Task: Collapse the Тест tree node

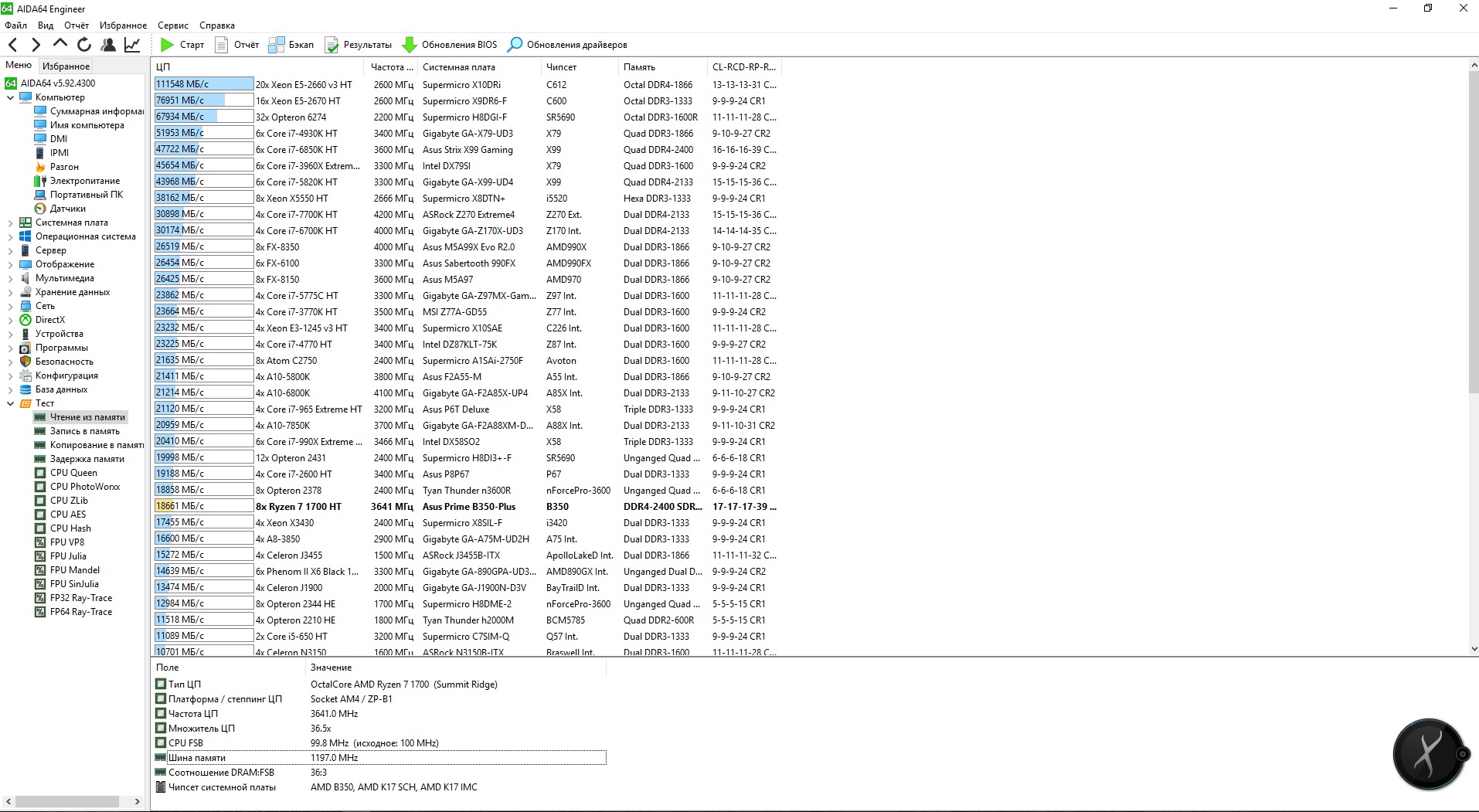Action: coord(10,403)
